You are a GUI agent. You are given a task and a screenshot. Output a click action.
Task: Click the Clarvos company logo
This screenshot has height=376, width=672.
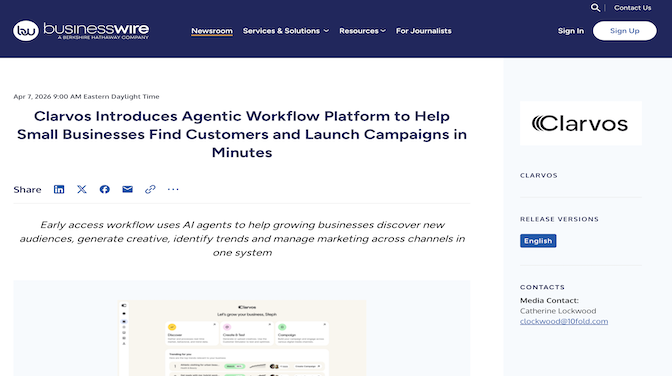[581, 123]
